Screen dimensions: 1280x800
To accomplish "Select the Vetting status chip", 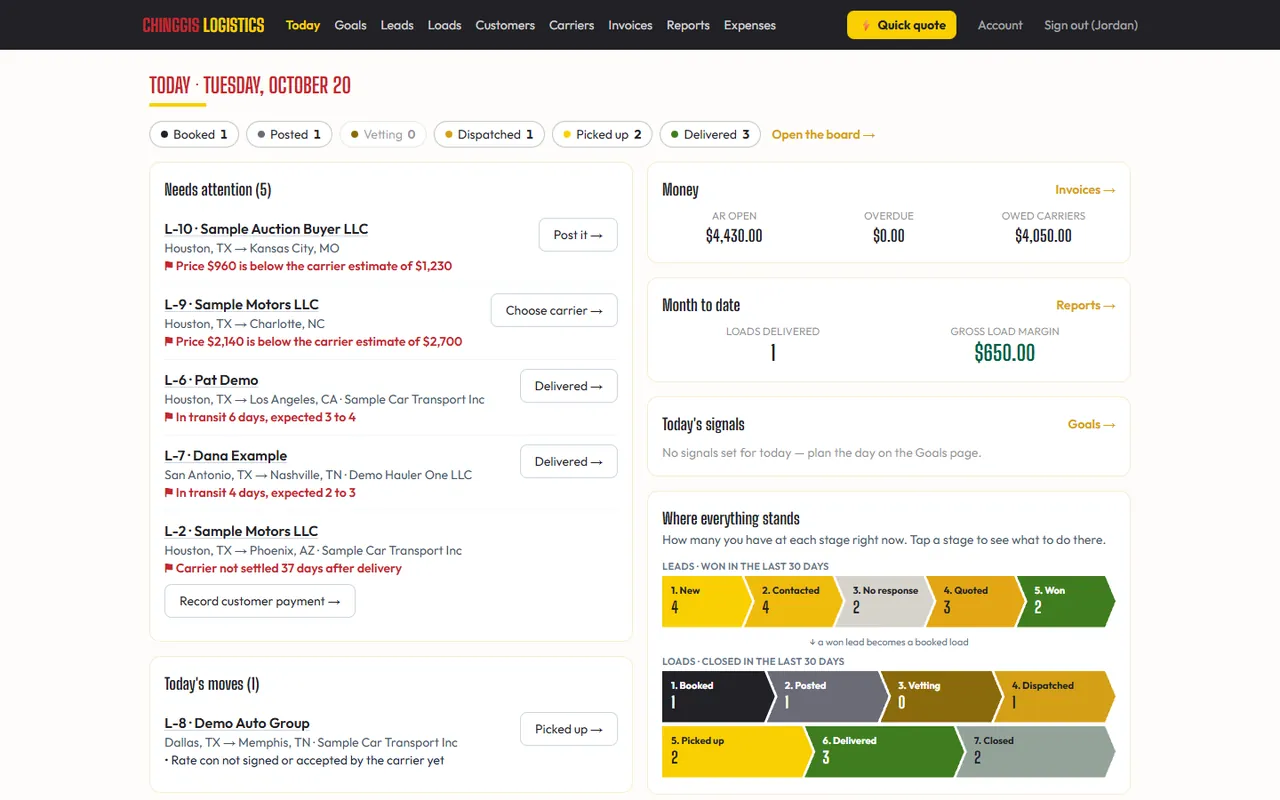I will (383, 135).
